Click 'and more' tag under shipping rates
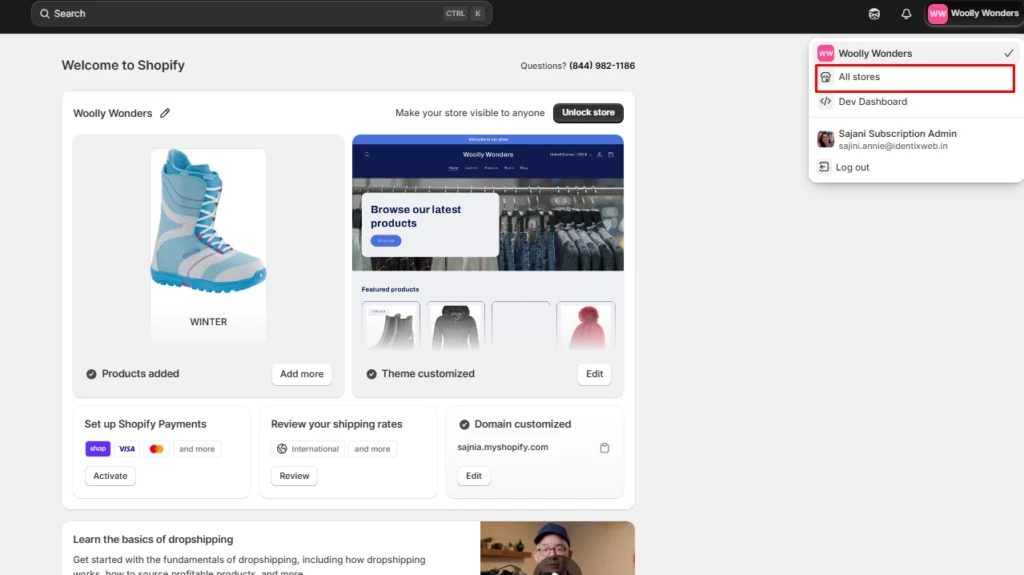The height and width of the screenshot is (575, 1024). coord(372,449)
